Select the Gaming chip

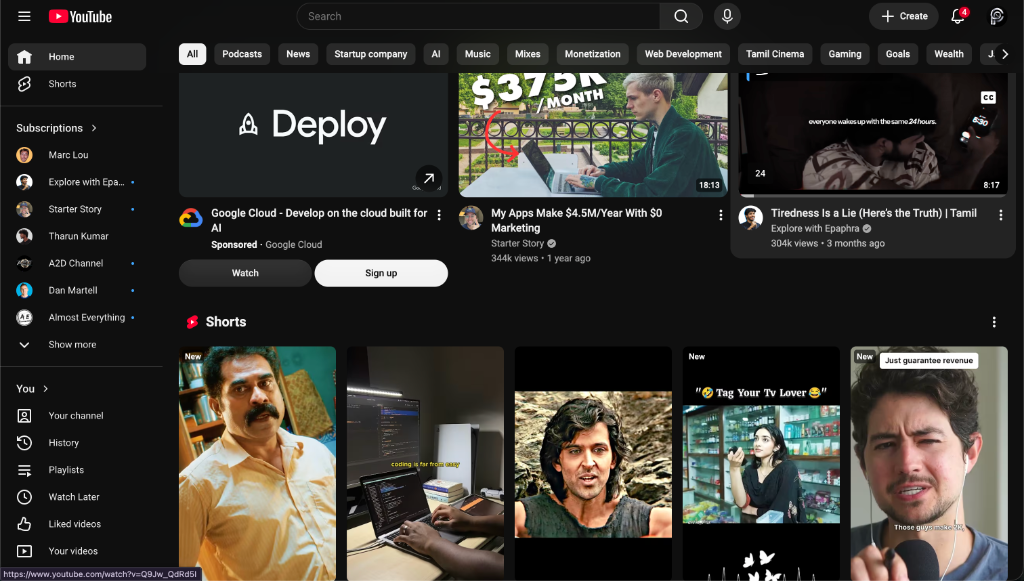click(x=845, y=54)
